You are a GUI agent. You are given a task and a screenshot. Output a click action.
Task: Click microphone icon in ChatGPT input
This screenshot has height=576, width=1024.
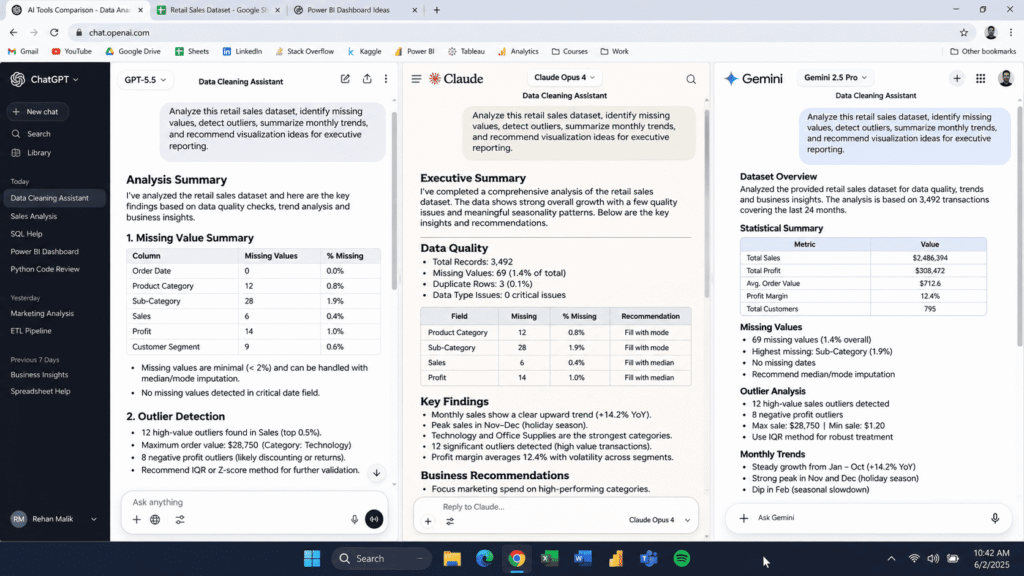[x=354, y=520]
